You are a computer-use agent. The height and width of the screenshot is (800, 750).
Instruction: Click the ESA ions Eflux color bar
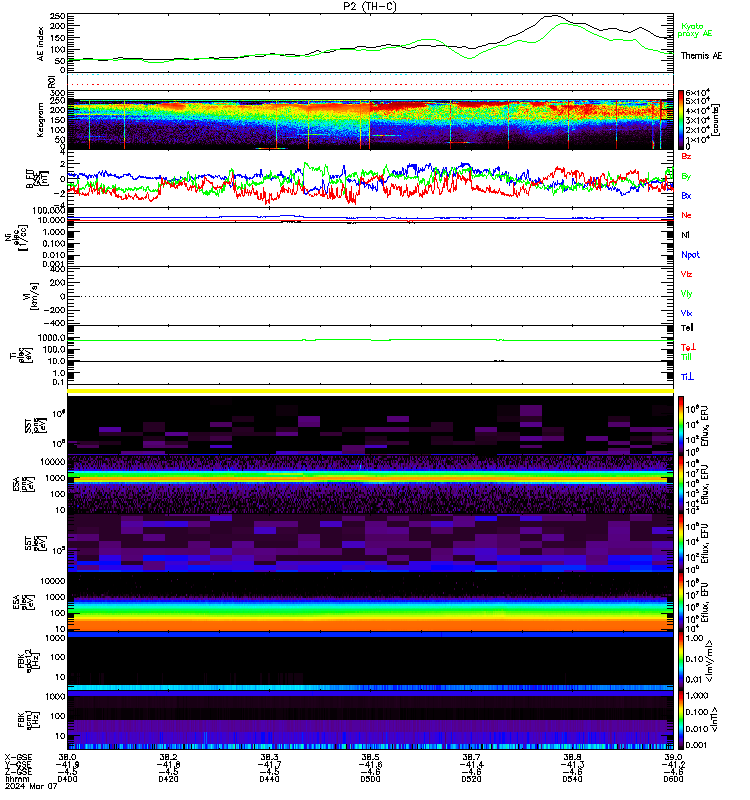(x=681, y=484)
